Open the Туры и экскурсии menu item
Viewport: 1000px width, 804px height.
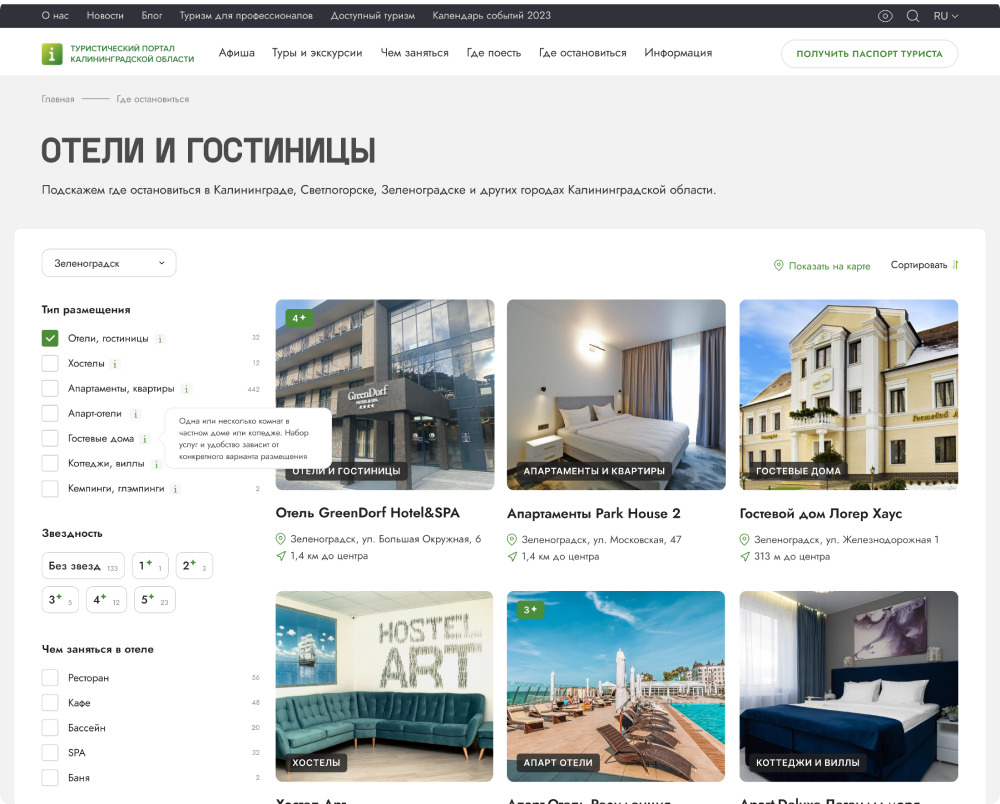click(317, 53)
